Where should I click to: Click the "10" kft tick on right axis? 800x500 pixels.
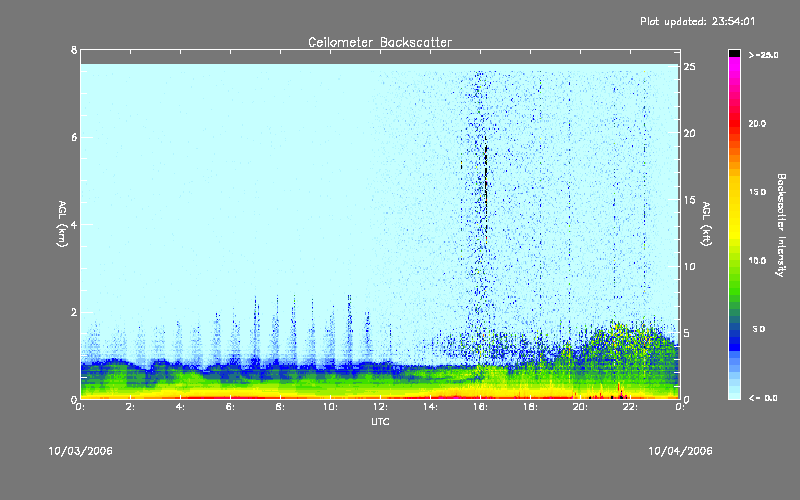(x=690, y=266)
